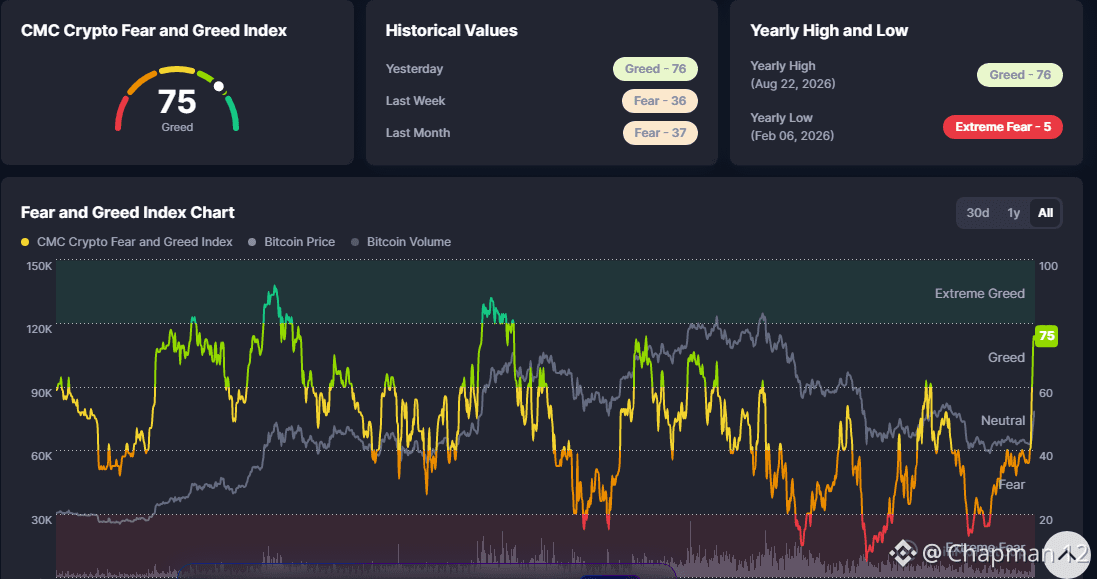Click the green 75 current value marker
Screen dimensions: 1097x579
1046,336
